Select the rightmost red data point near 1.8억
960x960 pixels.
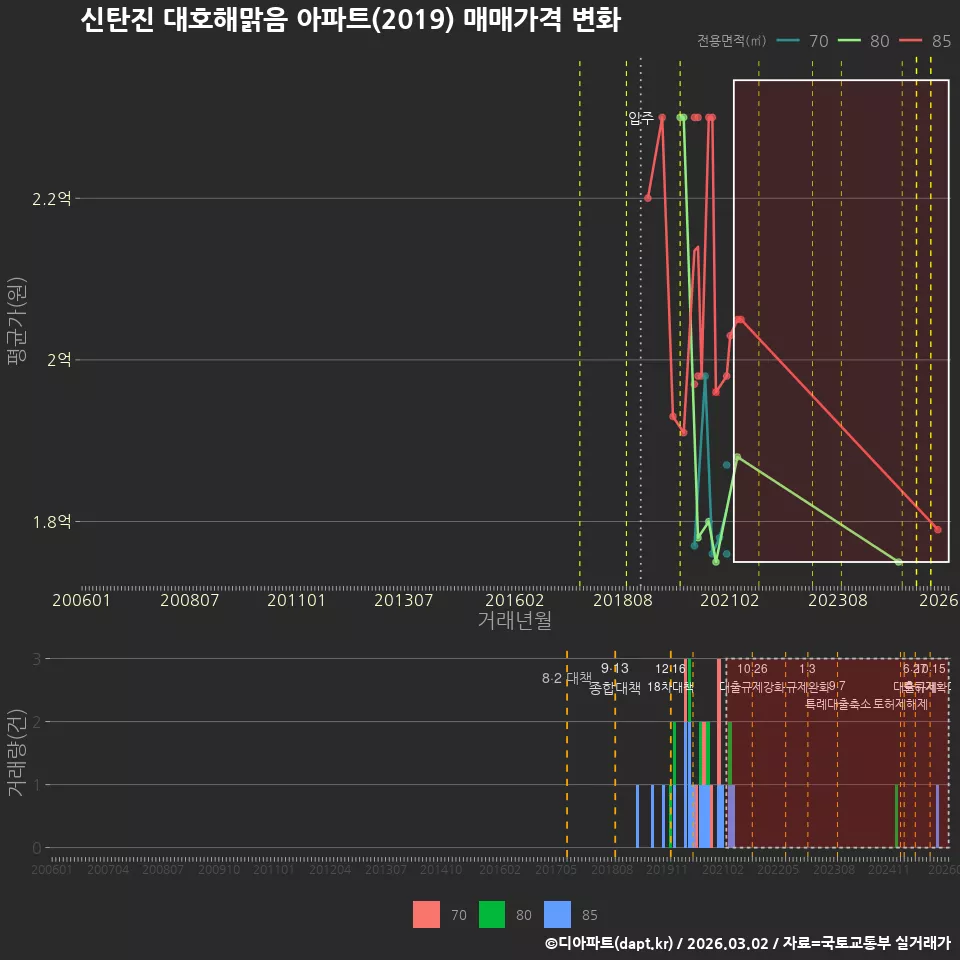pyautogui.click(x=936, y=528)
